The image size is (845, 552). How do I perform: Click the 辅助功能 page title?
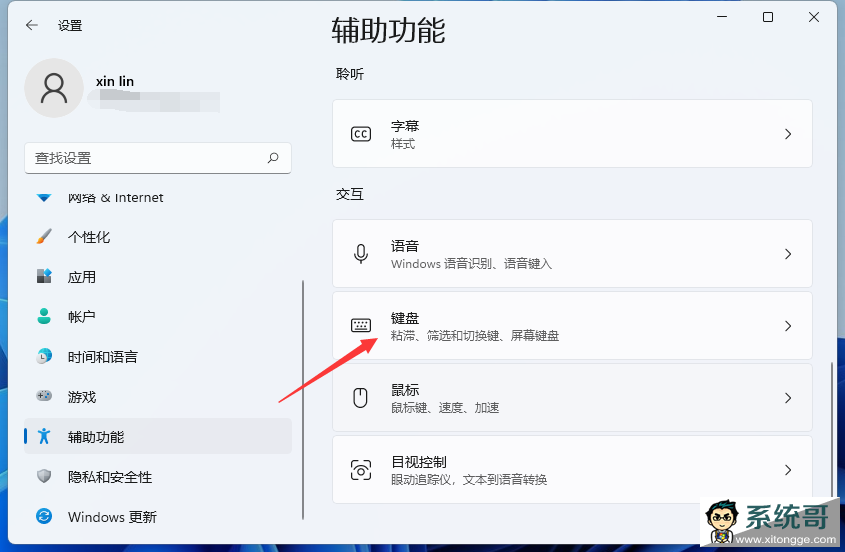[389, 30]
